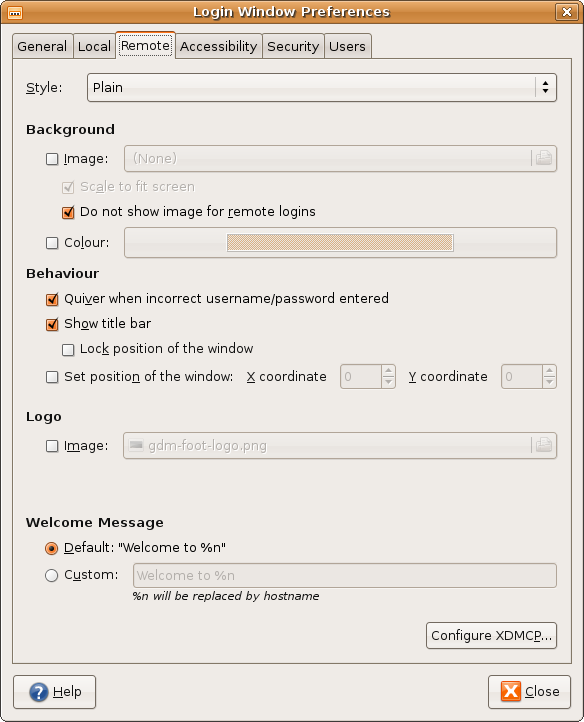Screen dimensions: 584x722
Task: Increase the X coordinate spinner value
Action: click(389, 371)
